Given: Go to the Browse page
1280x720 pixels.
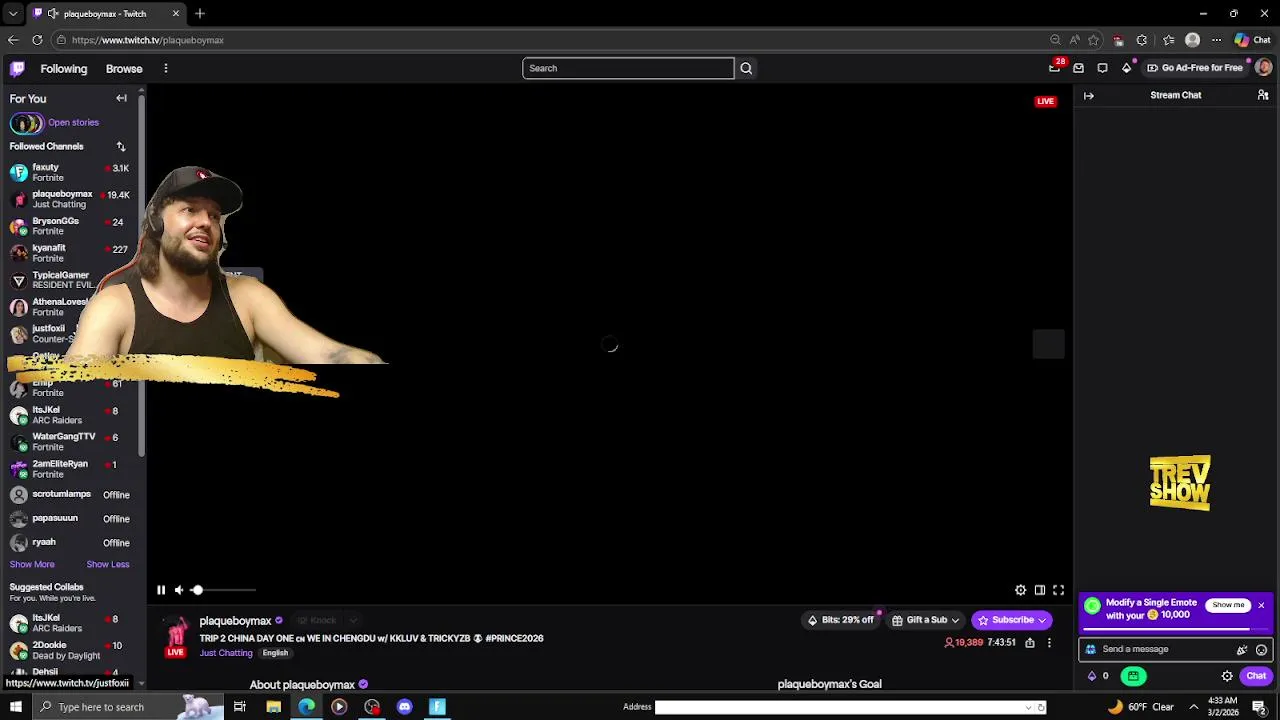Looking at the screenshot, I should pos(124,69).
